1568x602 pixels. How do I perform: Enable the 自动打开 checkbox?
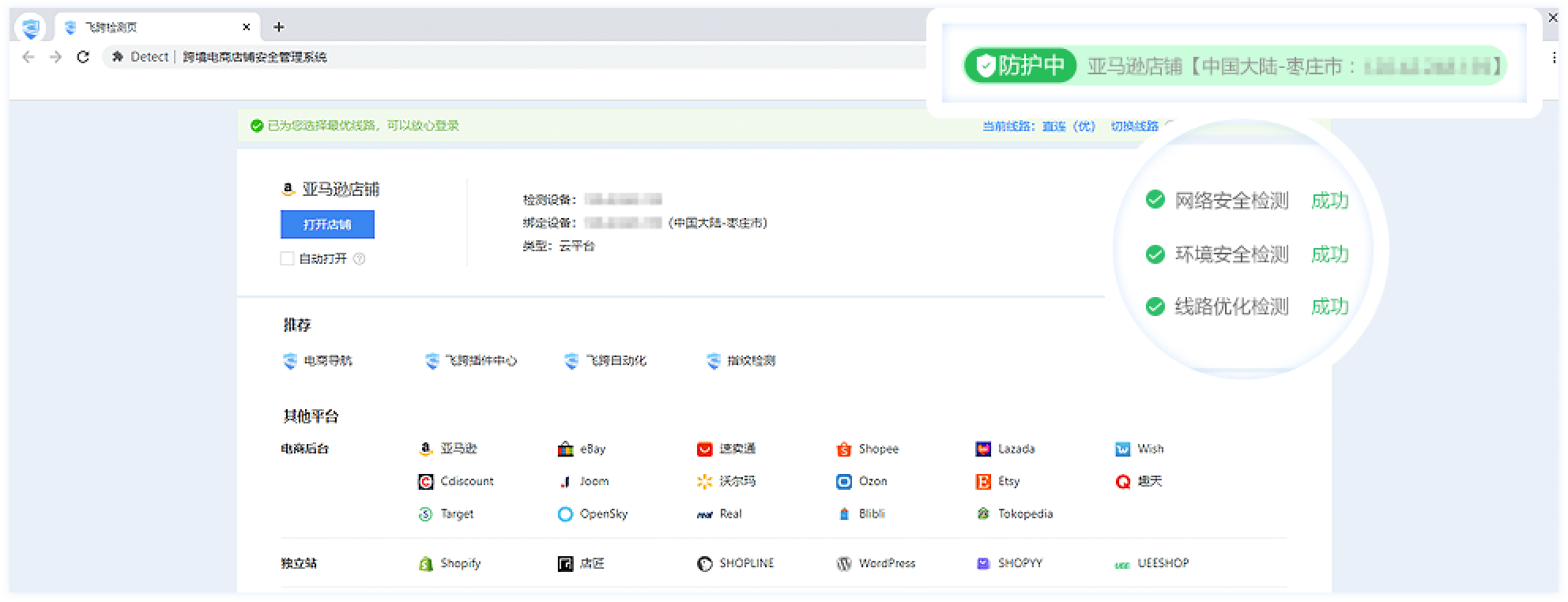[x=287, y=258]
